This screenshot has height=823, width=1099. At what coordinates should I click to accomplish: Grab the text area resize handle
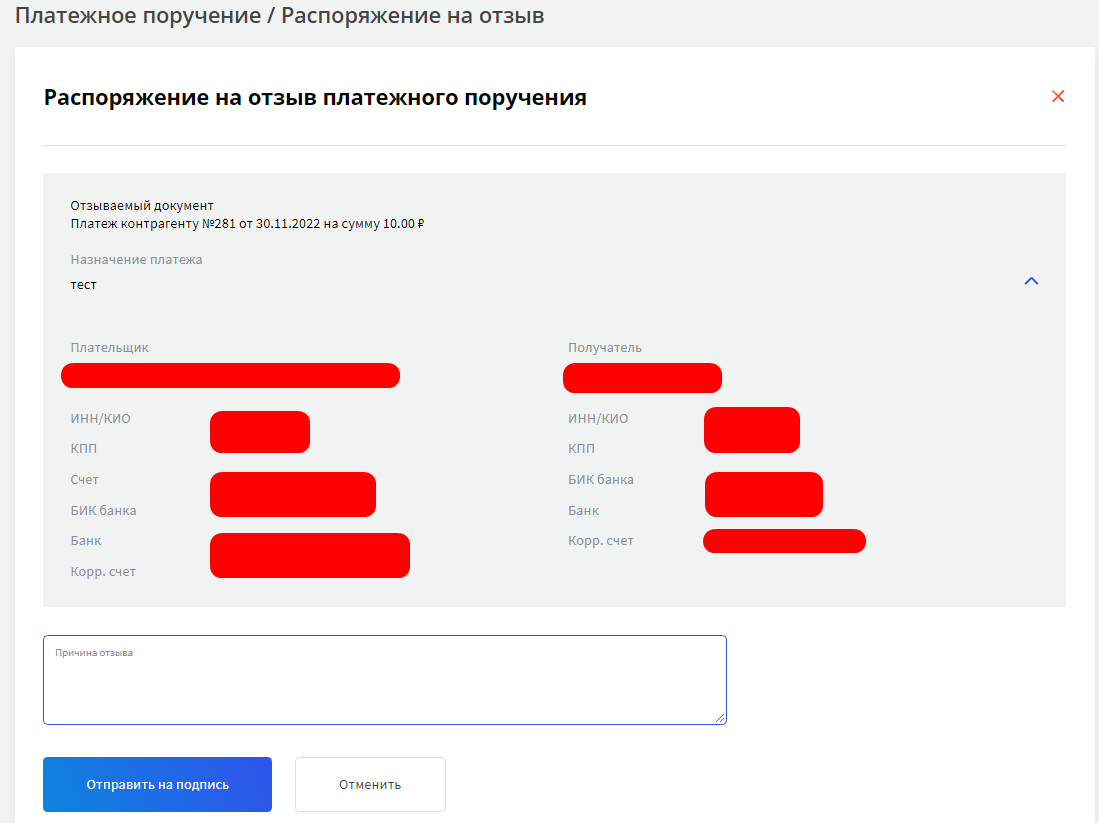[x=720, y=717]
